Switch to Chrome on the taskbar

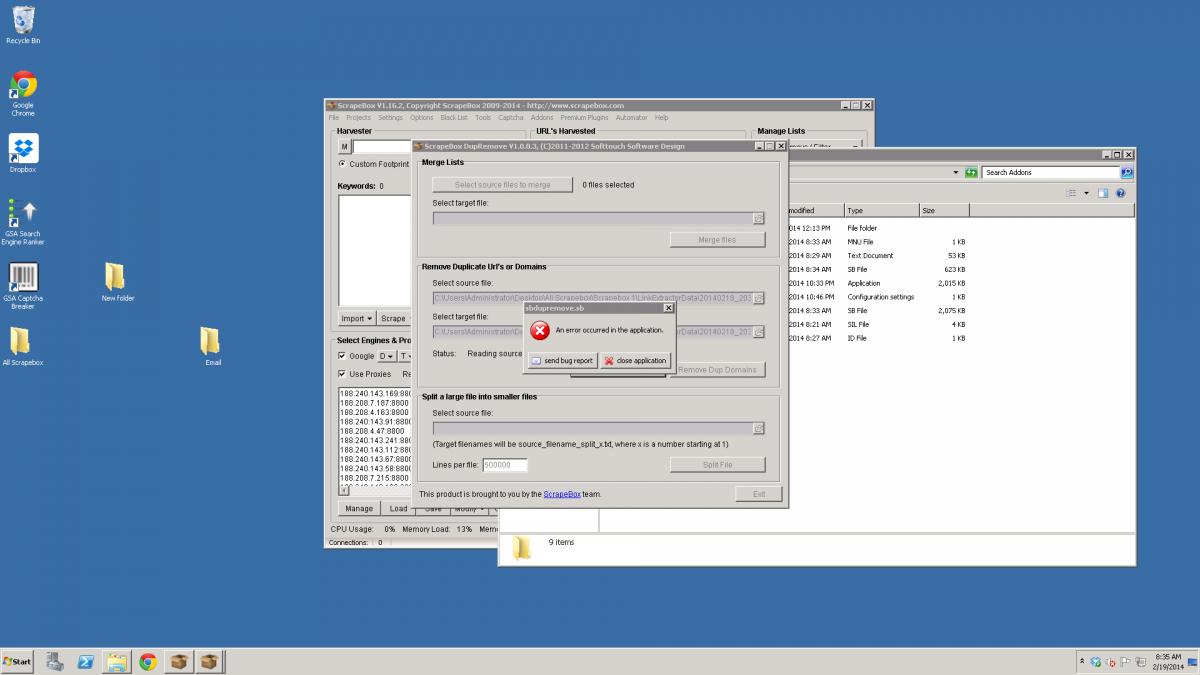(x=148, y=661)
